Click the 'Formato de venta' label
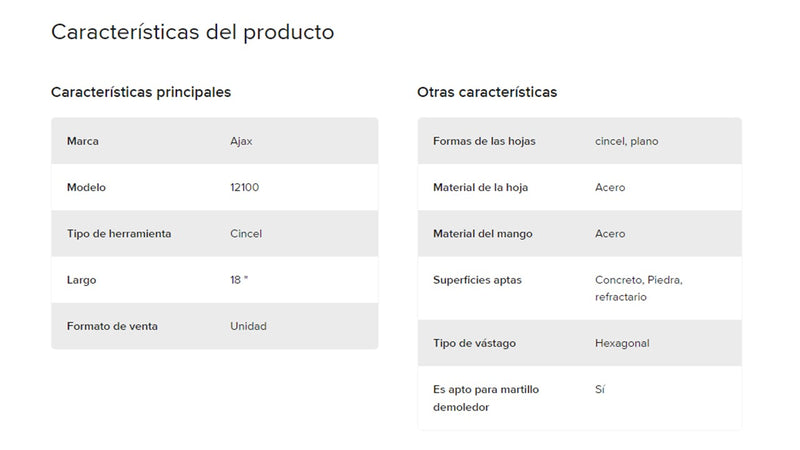Image resolution: width=800 pixels, height=450 pixels. [112, 326]
